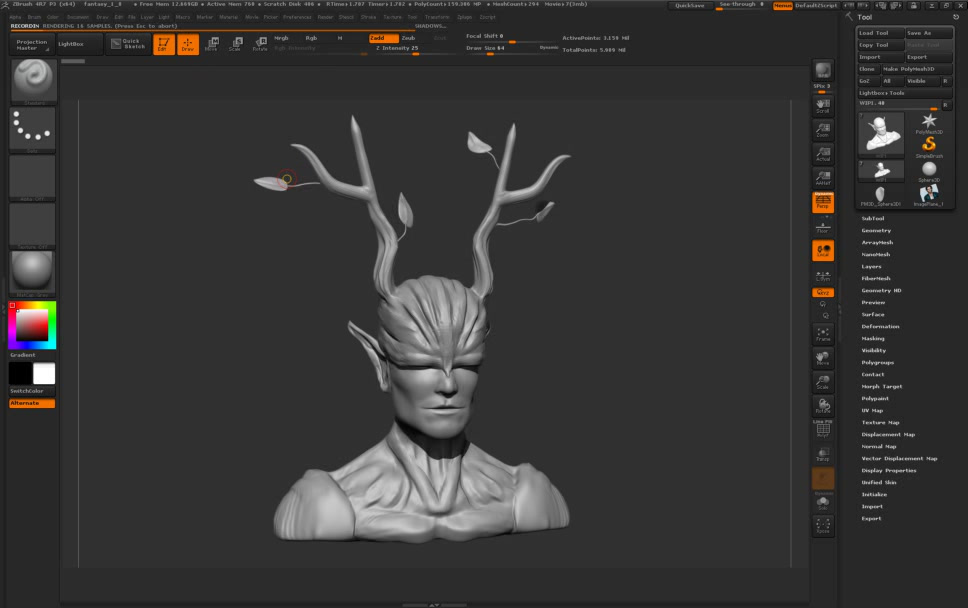Select the SimpleBrush tool icon
Viewport: 968px width, 608px height.
click(929, 146)
